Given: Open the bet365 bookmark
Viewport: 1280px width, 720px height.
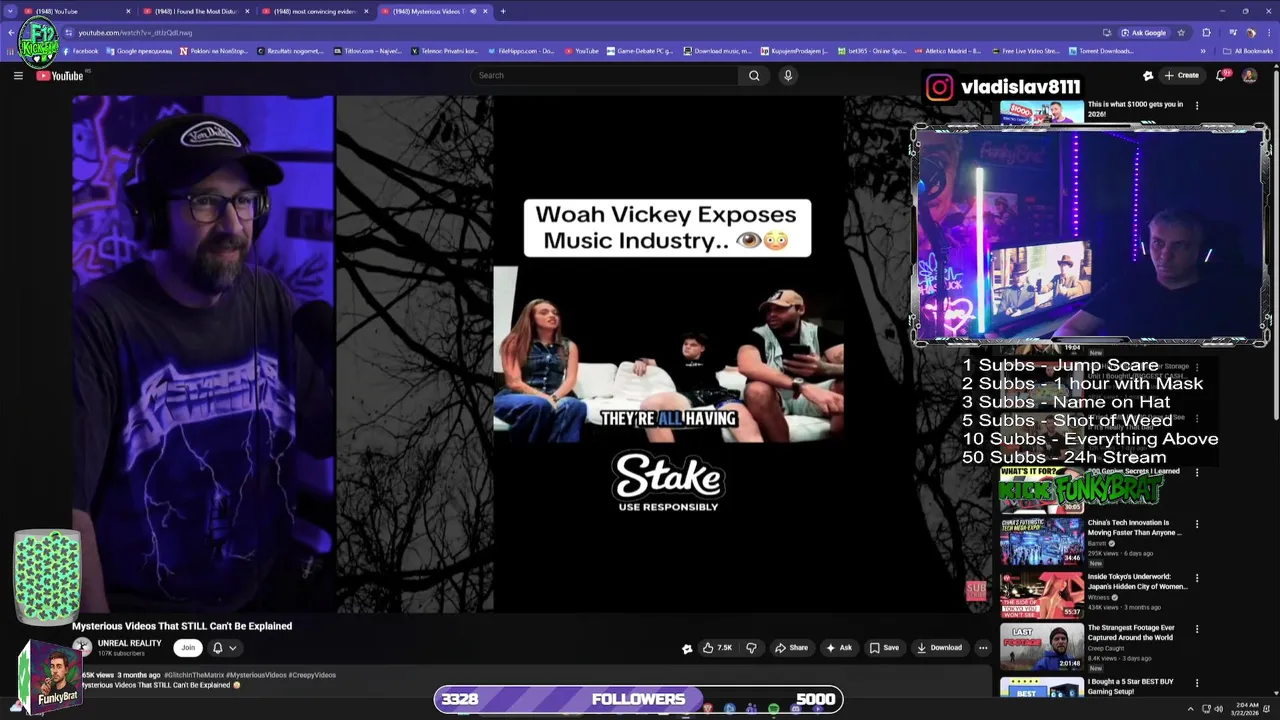Looking at the screenshot, I should [871, 51].
